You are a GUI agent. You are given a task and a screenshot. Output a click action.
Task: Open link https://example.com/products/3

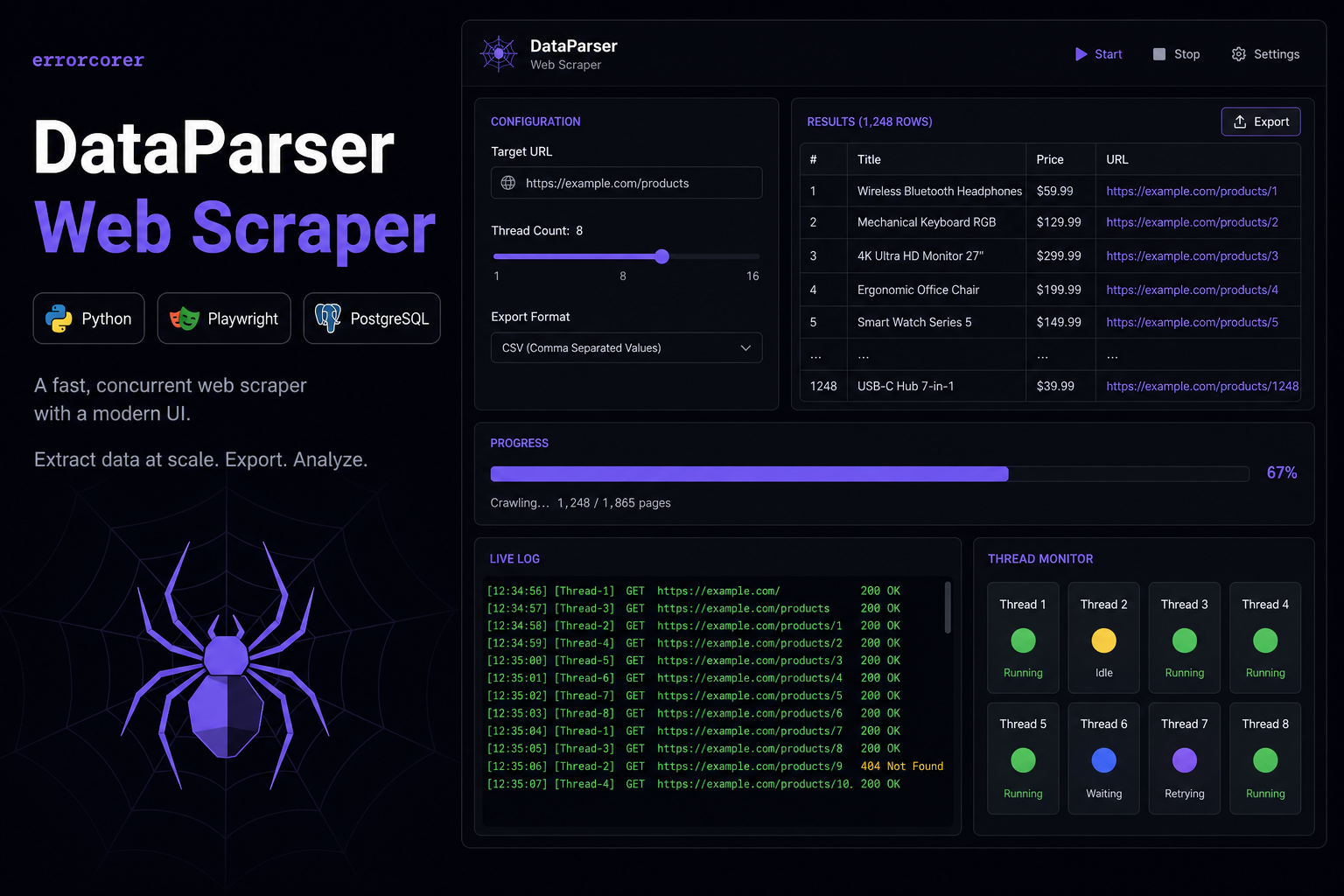(x=1192, y=255)
